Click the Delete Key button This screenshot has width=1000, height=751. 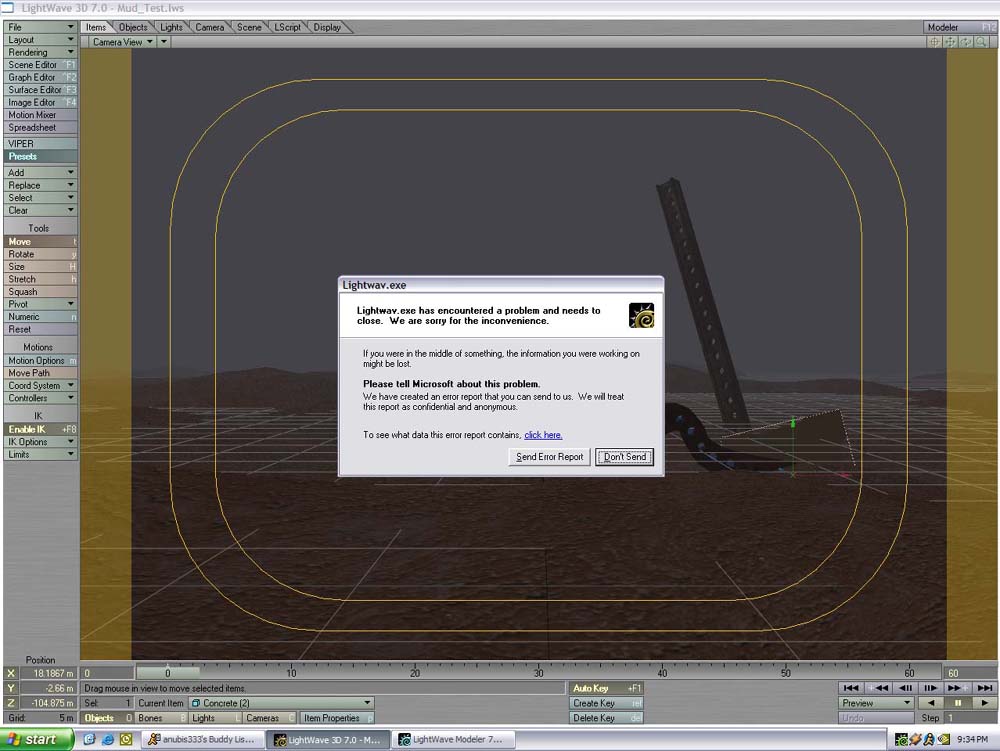pos(606,718)
